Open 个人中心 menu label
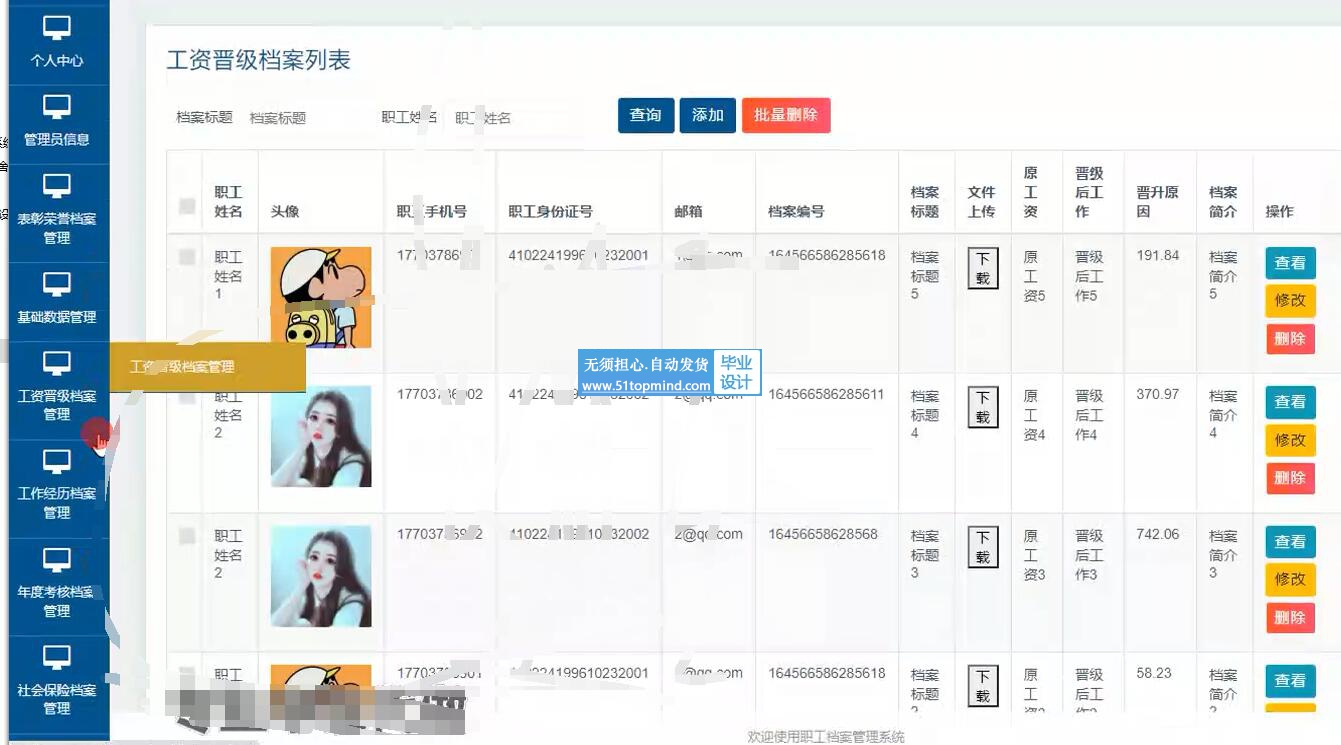This screenshot has width=1341, height=745. point(57,61)
